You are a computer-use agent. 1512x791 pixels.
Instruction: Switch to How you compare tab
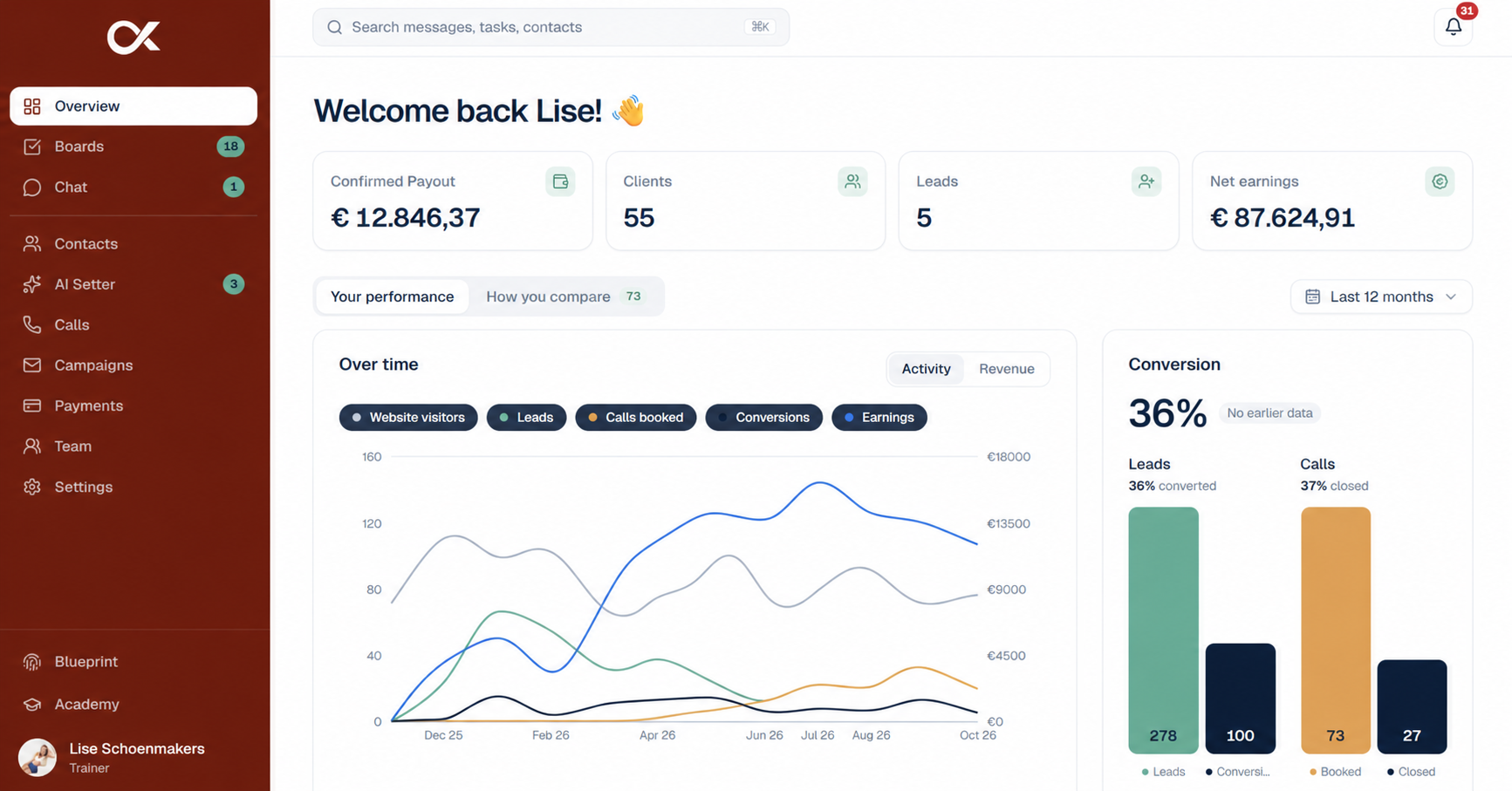pos(565,297)
